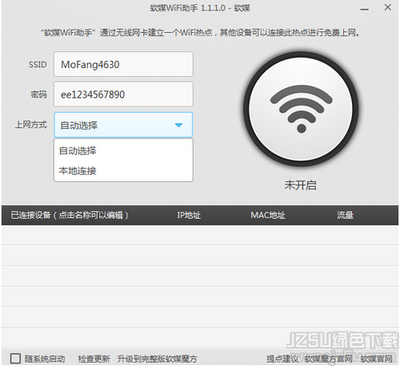The height and width of the screenshot is (366, 400).
Task: Click the MAC地址 column header
Action: coord(268,215)
